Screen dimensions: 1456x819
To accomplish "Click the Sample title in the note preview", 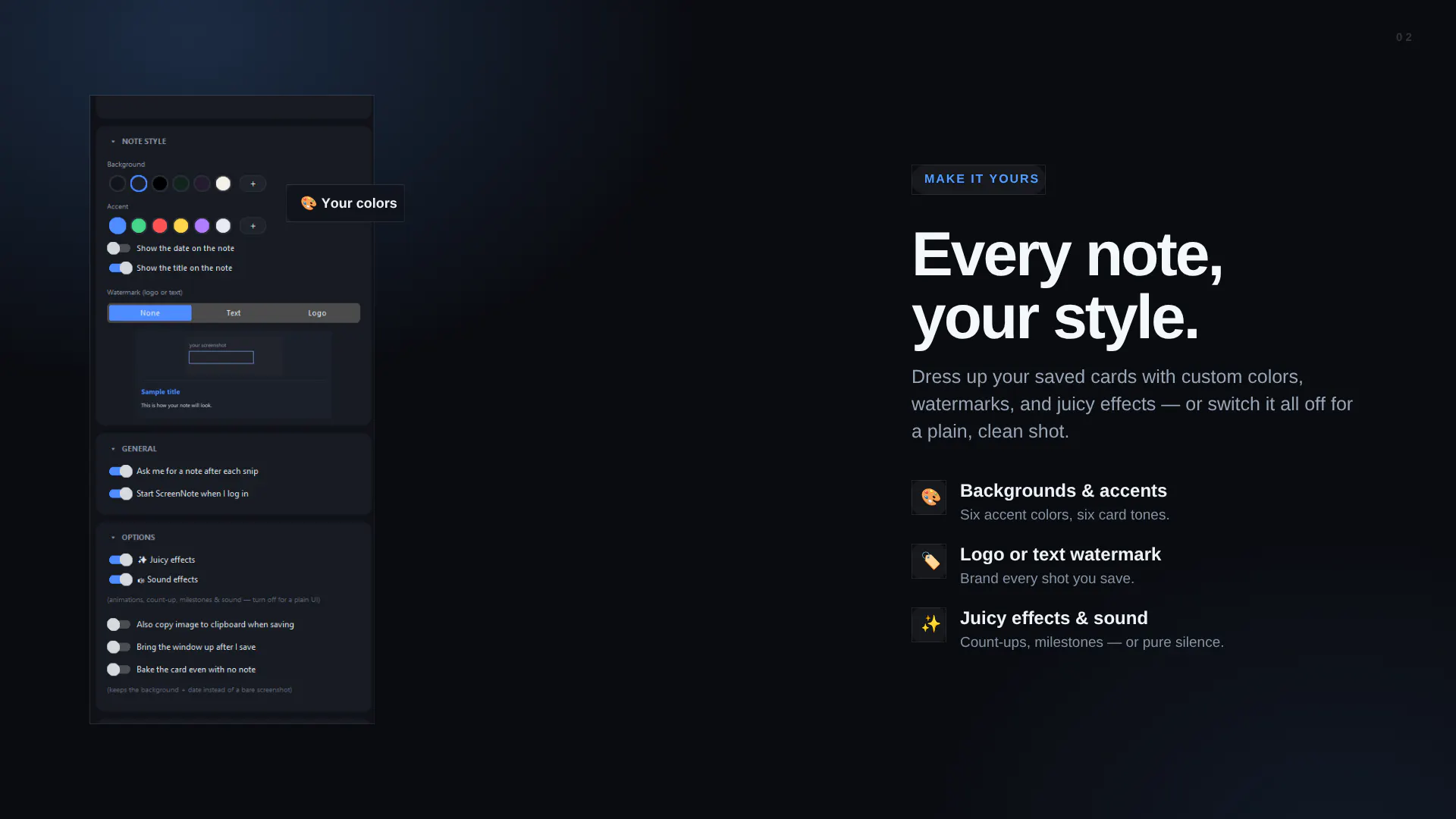I will pyautogui.click(x=161, y=392).
